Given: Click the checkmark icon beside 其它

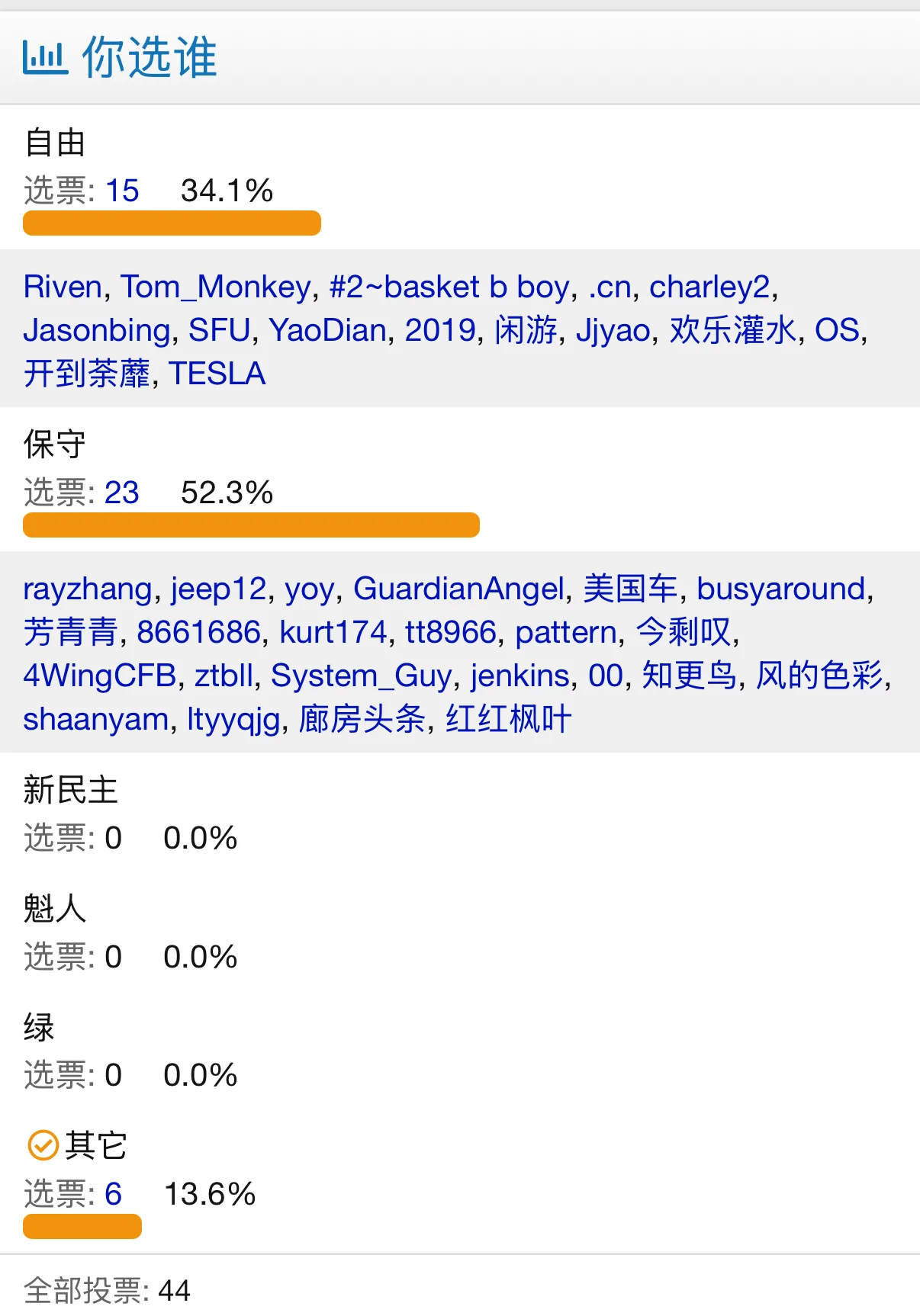Looking at the screenshot, I should coord(43,1145).
